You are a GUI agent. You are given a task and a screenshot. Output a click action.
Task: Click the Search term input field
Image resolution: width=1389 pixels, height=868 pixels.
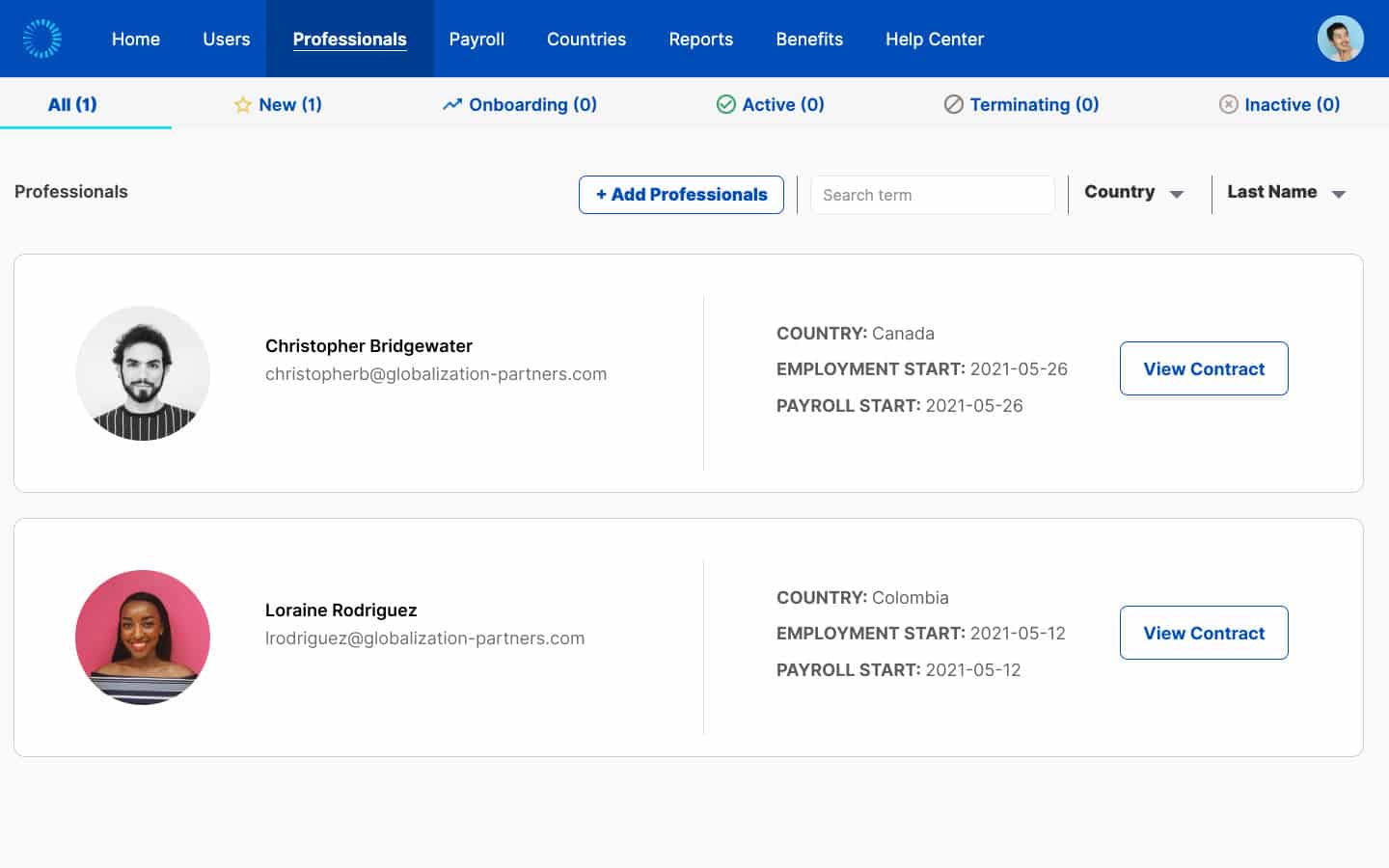click(932, 194)
